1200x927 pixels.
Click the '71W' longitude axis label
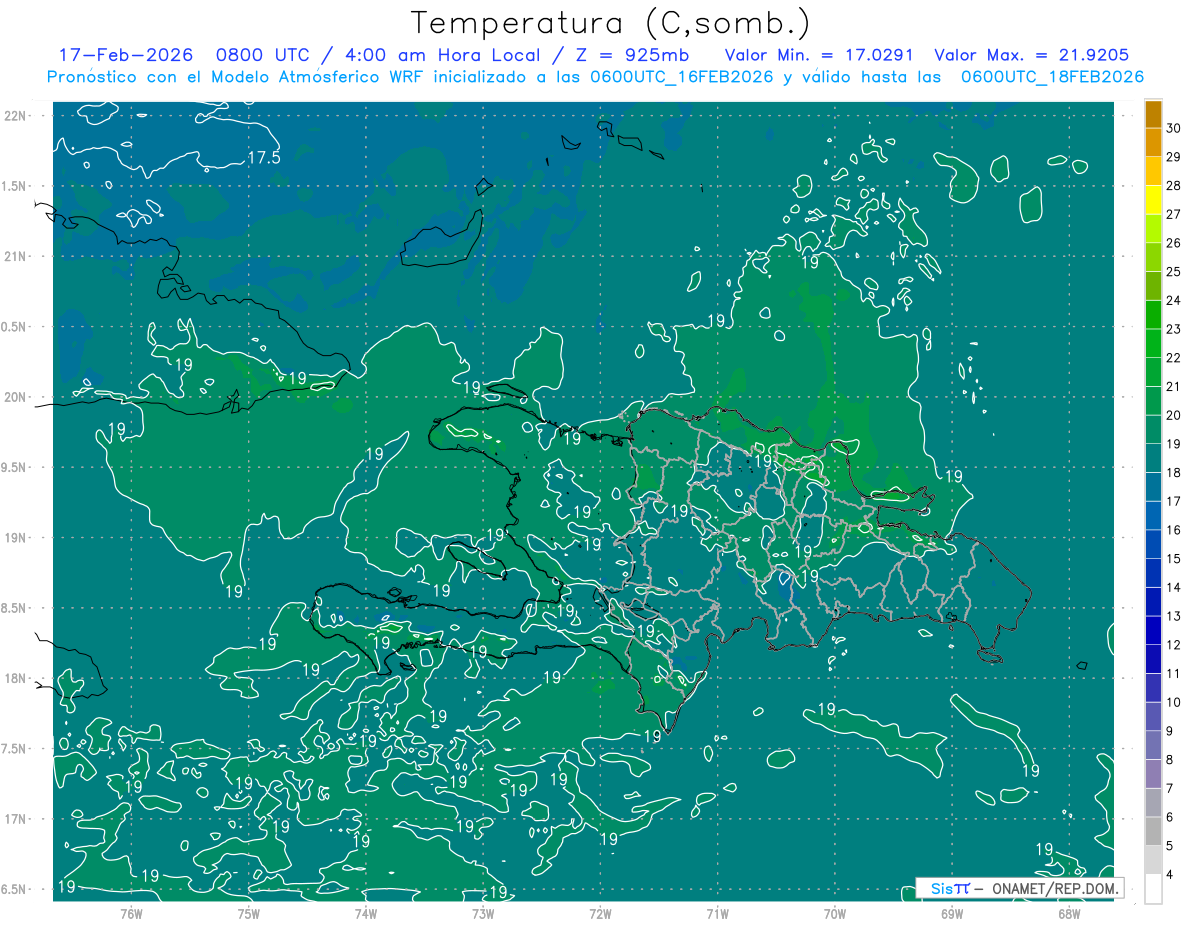pos(717,913)
